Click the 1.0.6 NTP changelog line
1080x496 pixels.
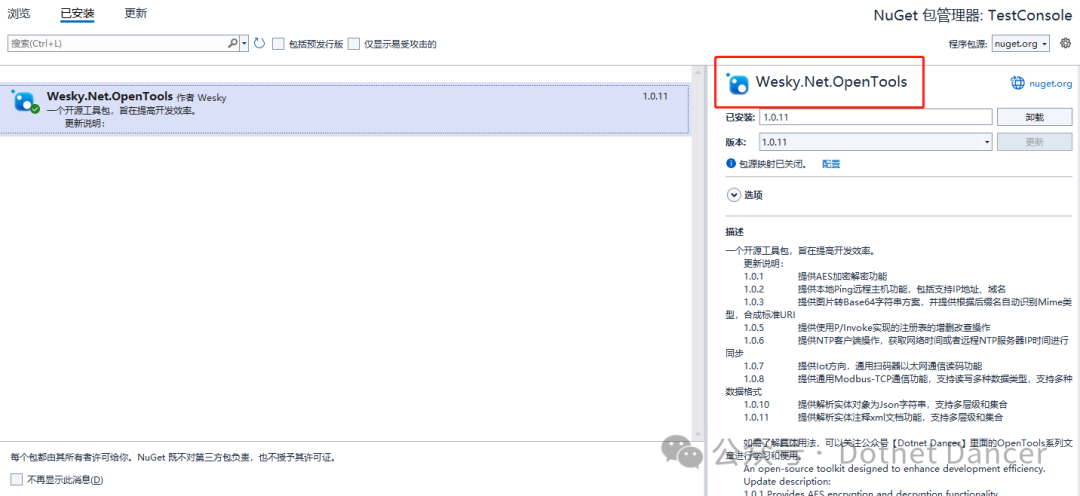pyautogui.click(x=906, y=340)
